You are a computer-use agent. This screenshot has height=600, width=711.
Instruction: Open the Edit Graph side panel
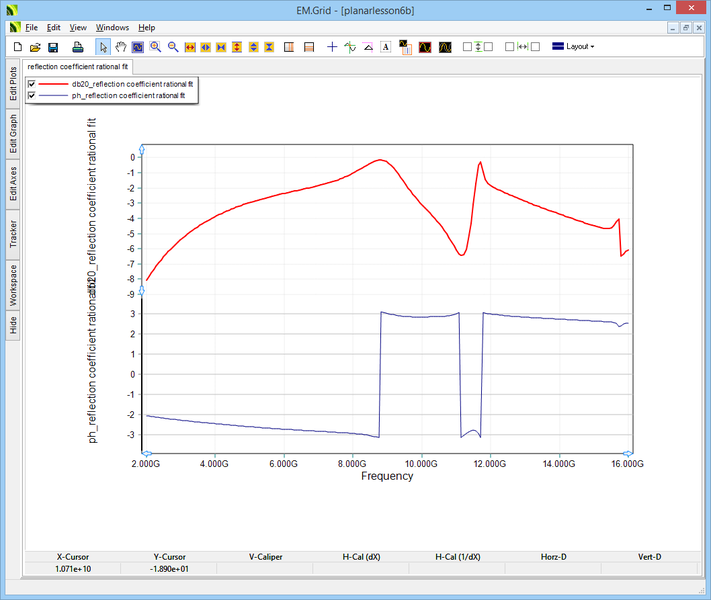[x=13, y=132]
